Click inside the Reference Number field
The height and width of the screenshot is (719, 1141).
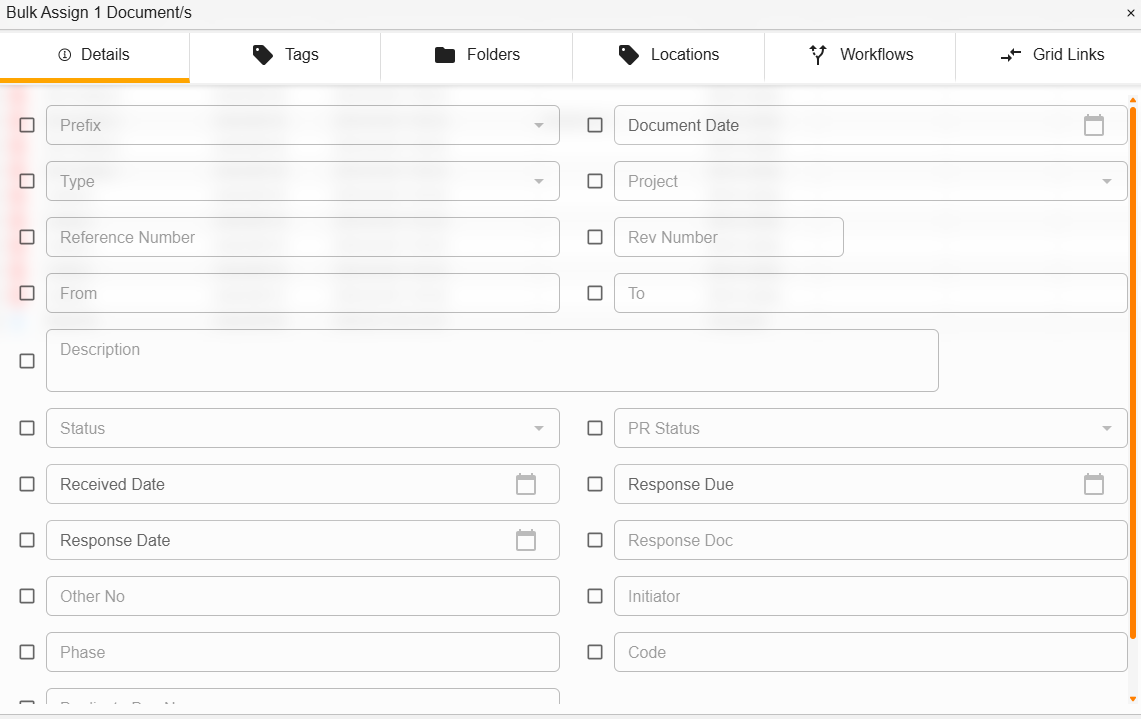(x=300, y=237)
